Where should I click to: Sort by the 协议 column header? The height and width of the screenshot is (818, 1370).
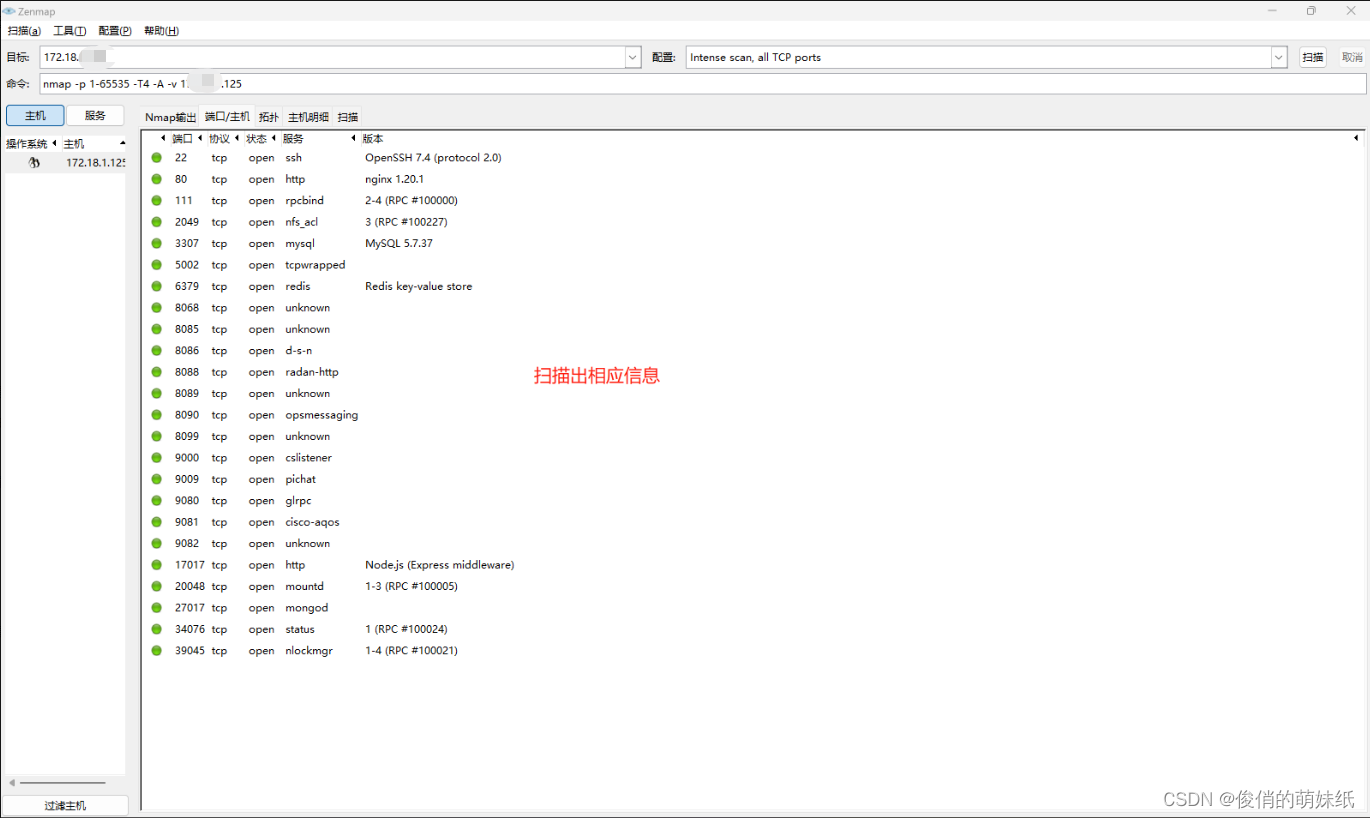(x=219, y=139)
